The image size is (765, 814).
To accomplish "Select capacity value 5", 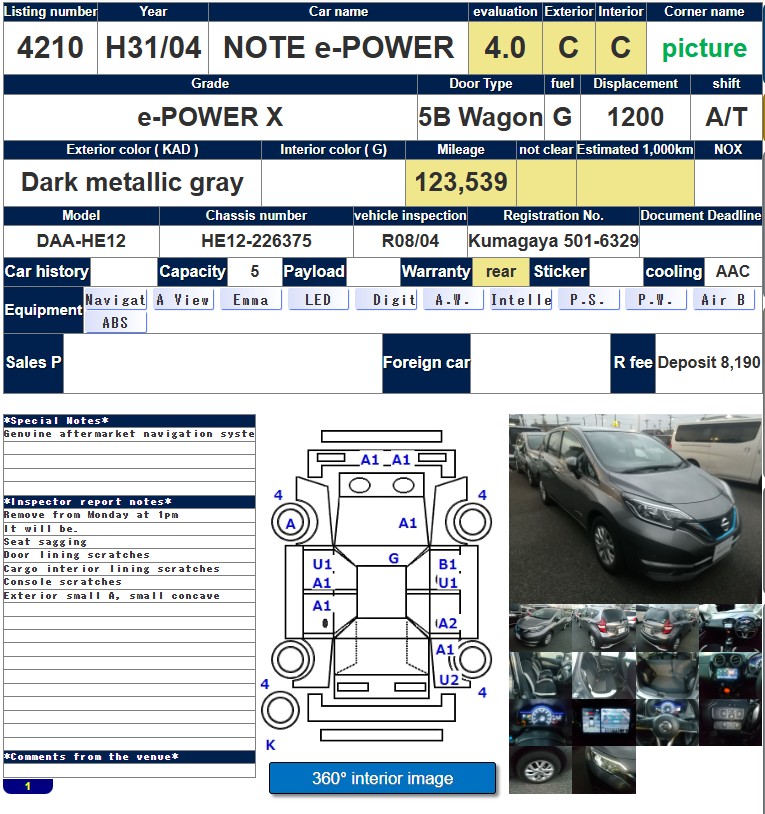I will pyautogui.click(x=254, y=272).
